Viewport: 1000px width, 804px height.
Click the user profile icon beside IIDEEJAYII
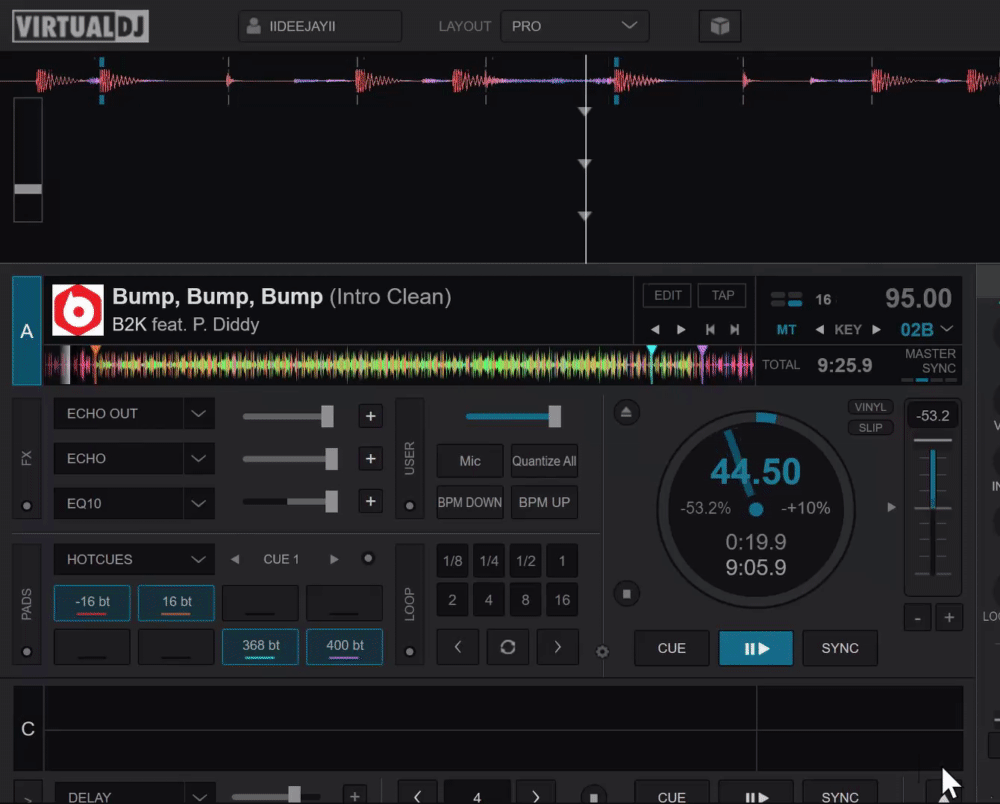click(254, 26)
